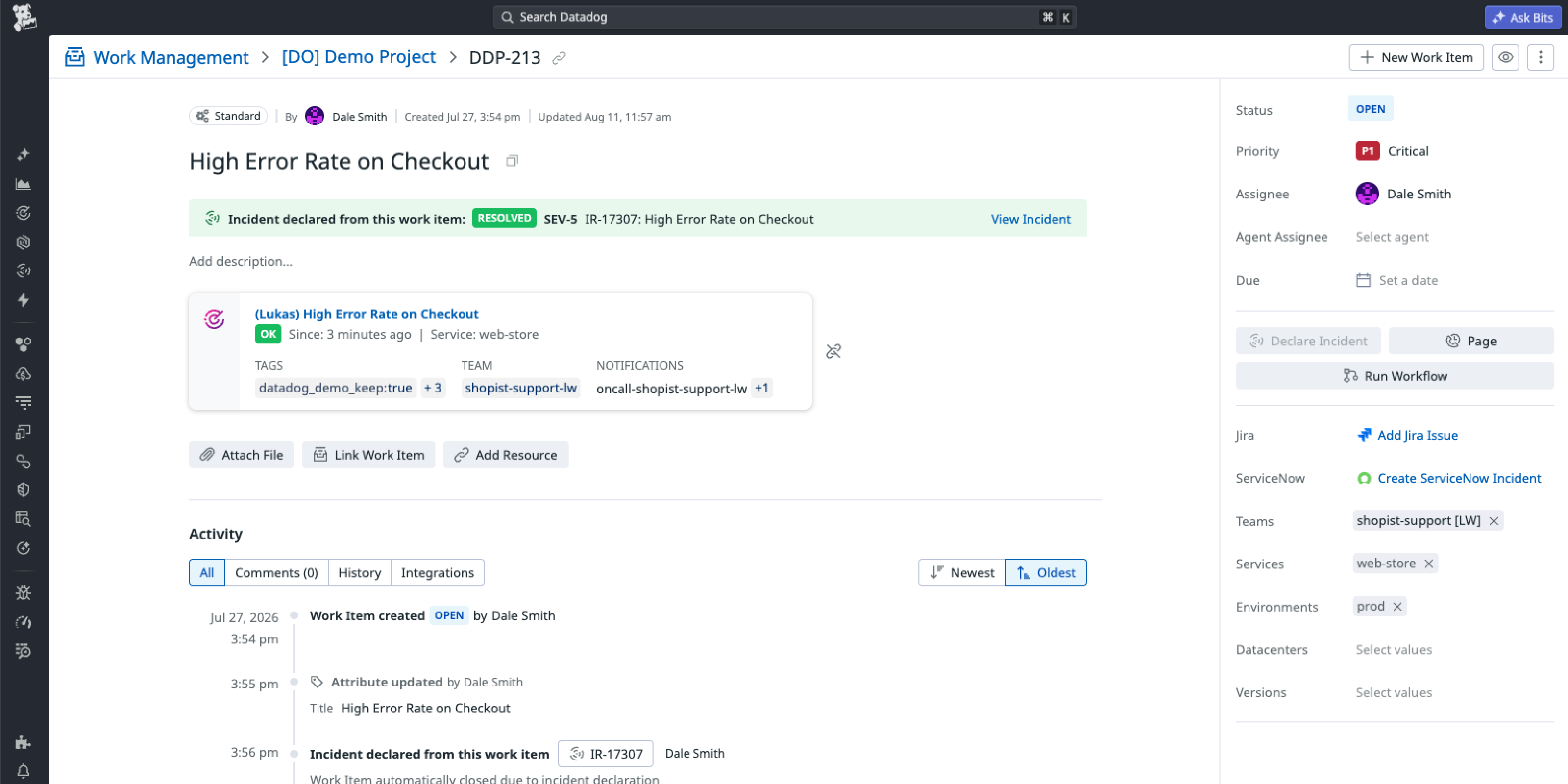Click the datadog_demo_keep:true tag
Screen dimensions: 1568x784
(x=335, y=388)
